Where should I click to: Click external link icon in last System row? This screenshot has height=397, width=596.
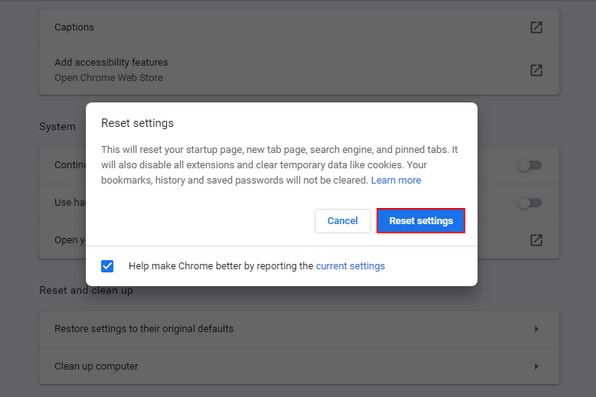[x=536, y=240]
